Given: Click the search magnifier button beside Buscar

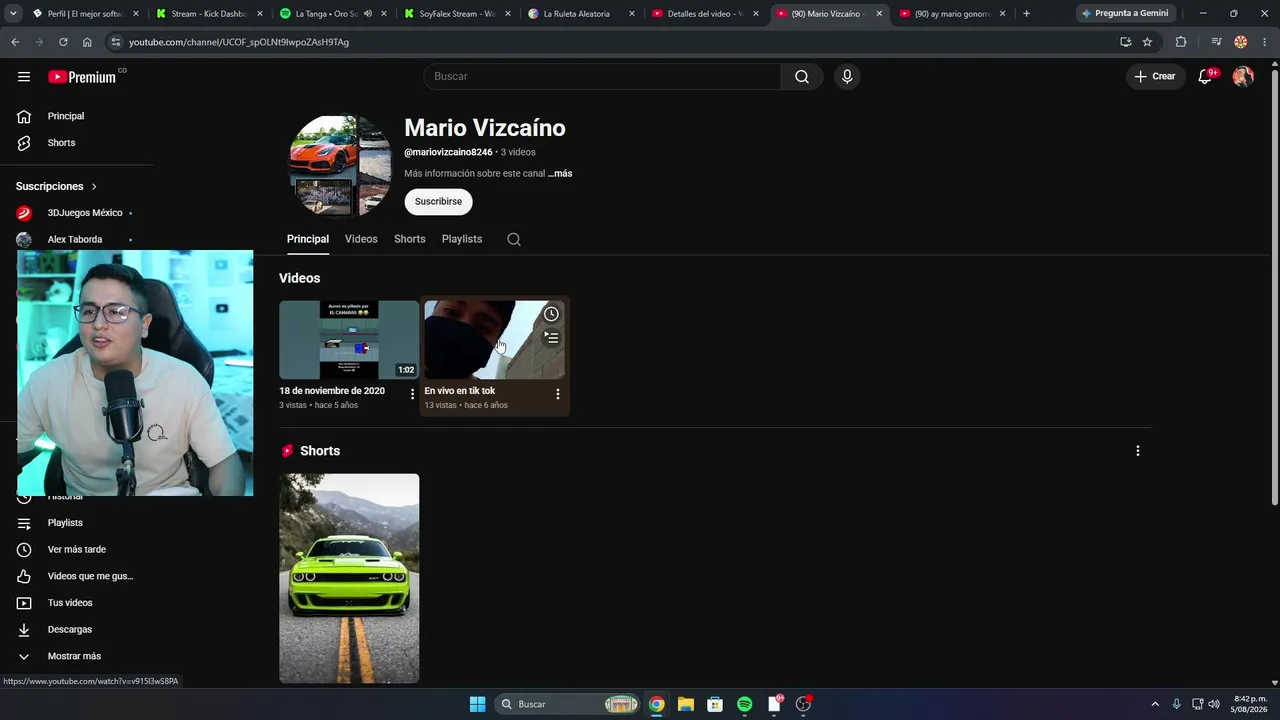Looking at the screenshot, I should click(x=802, y=77).
